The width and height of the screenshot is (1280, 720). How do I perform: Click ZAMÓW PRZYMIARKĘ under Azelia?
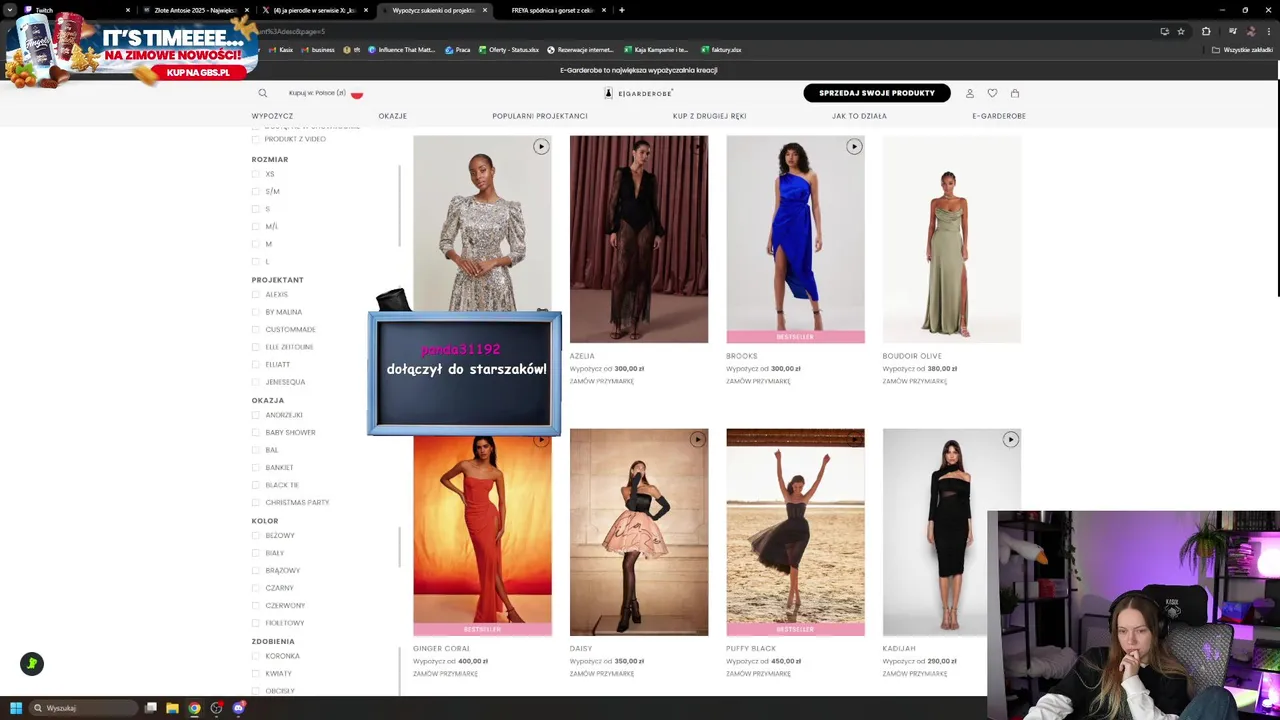[x=602, y=381]
